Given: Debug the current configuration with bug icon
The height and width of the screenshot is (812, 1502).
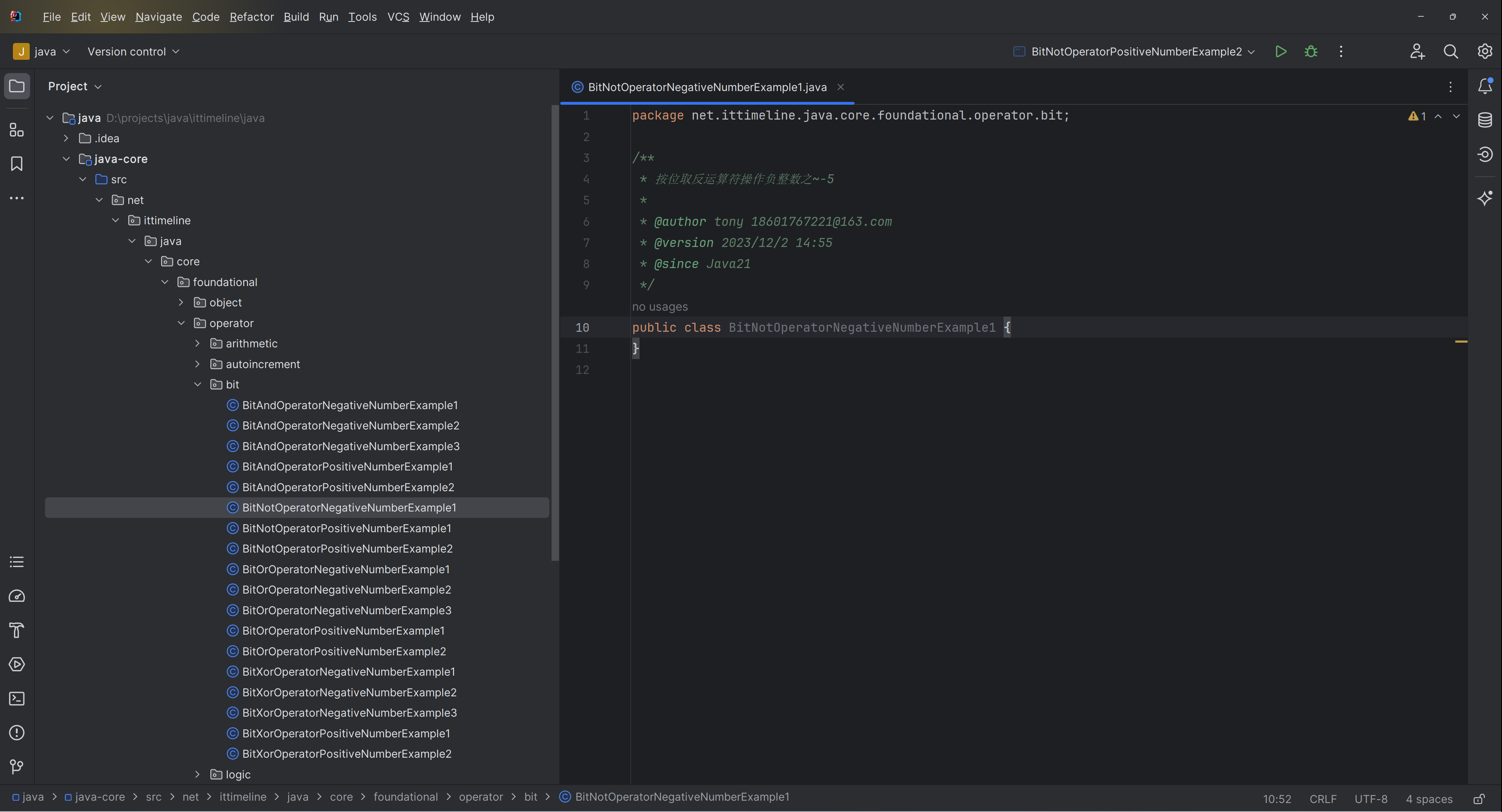Looking at the screenshot, I should point(1311,51).
